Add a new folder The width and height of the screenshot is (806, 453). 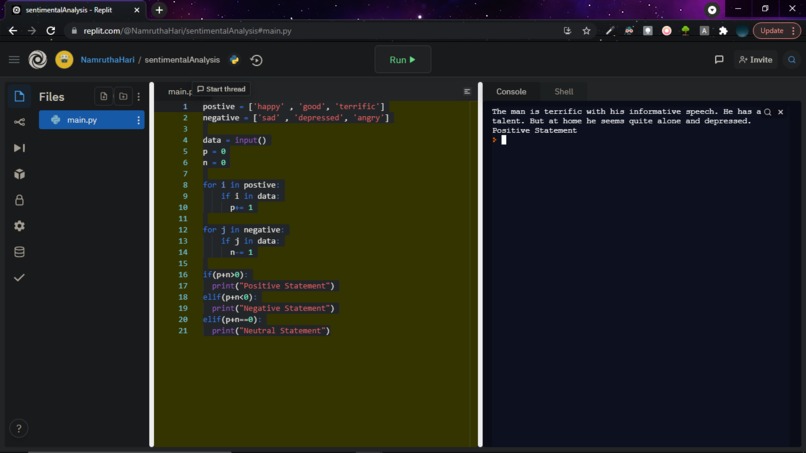123,97
